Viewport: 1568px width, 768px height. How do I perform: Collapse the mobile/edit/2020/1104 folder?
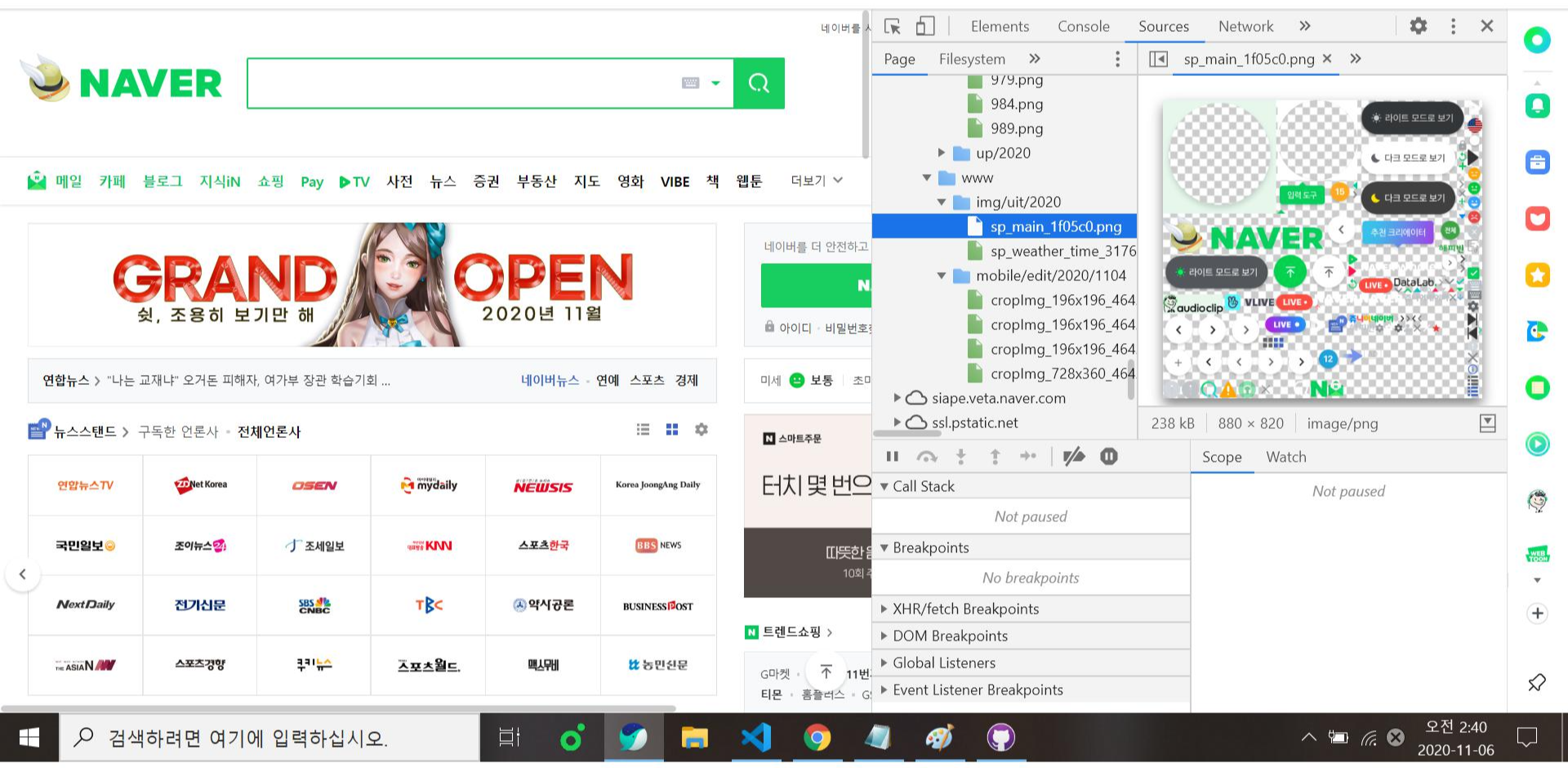click(941, 275)
